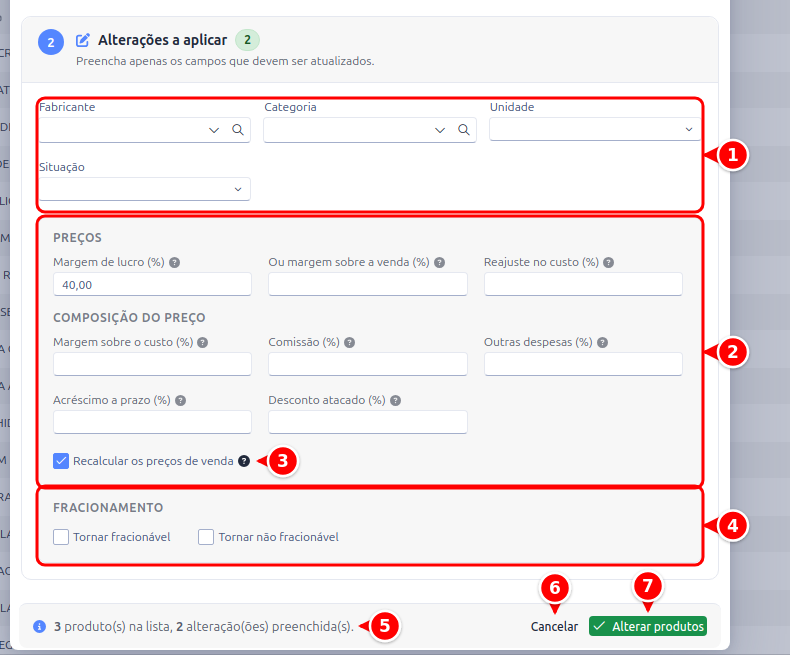790x655 pixels.
Task: Click the Categoria combo text area
Action: click(x=348, y=130)
